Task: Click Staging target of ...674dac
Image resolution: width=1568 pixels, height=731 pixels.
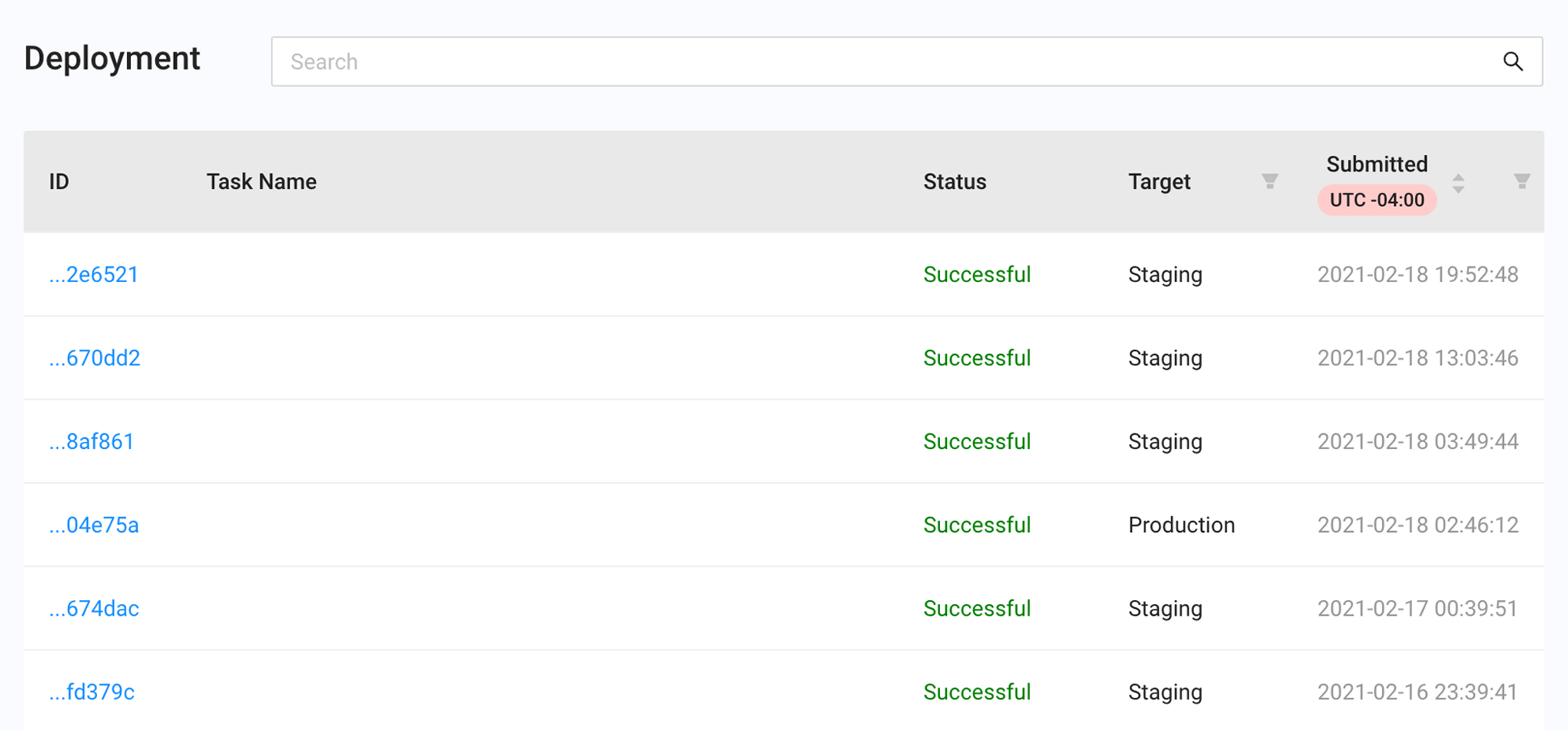Action: tap(1165, 610)
